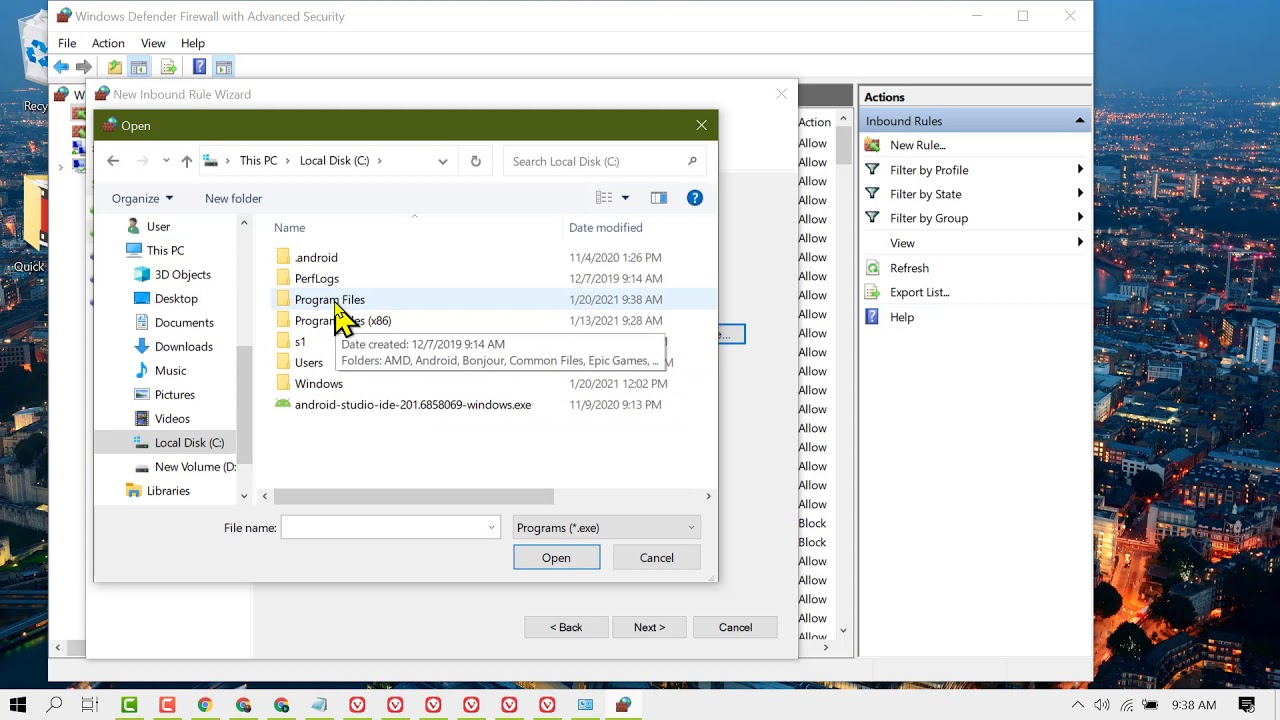Sort files by Date modified column
The width and height of the screenshot is (1280, 720).
coord(606,228)
